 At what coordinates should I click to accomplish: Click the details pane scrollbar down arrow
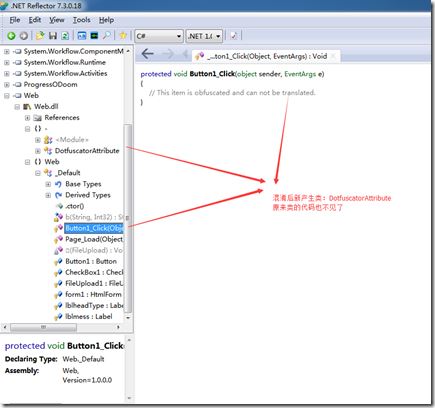(129, 398)
